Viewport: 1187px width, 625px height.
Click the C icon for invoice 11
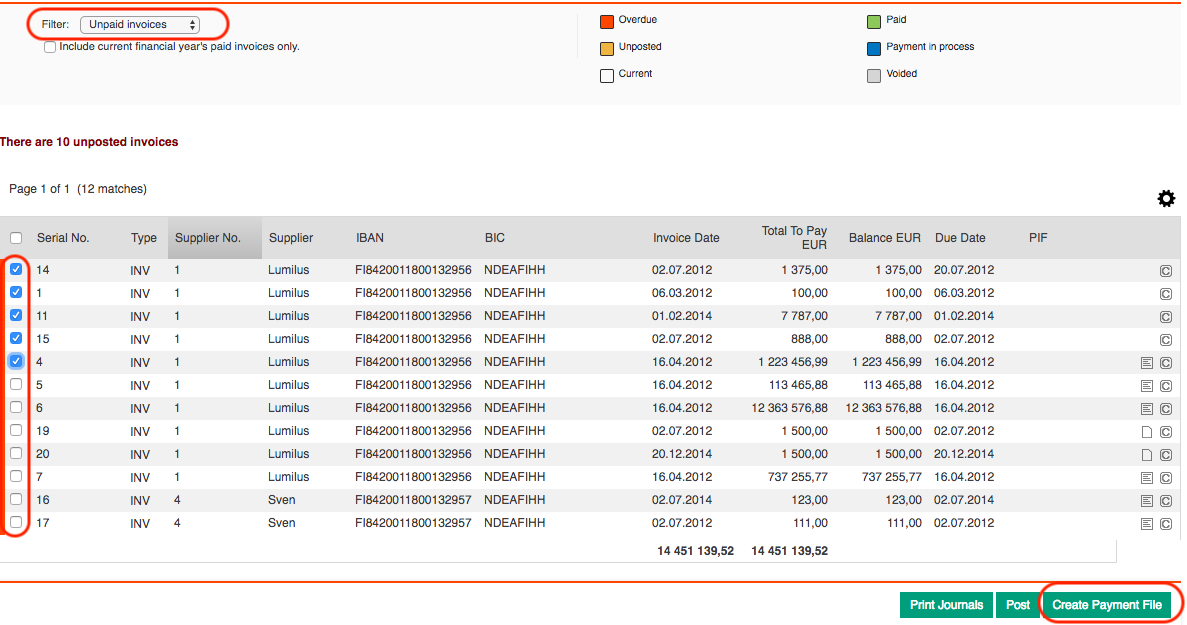1166,317
